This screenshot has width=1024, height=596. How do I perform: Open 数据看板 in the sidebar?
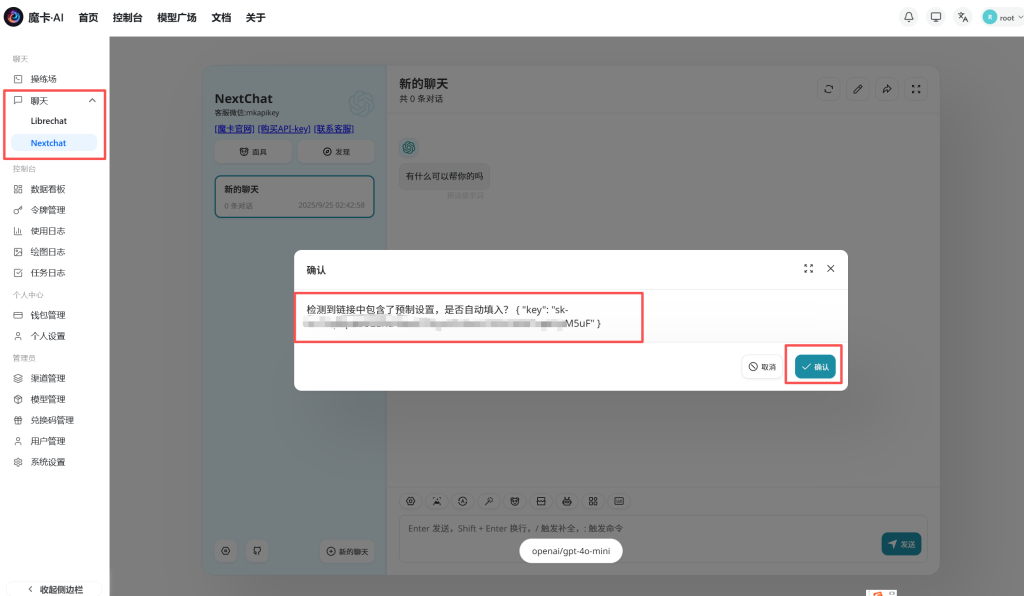47,189
